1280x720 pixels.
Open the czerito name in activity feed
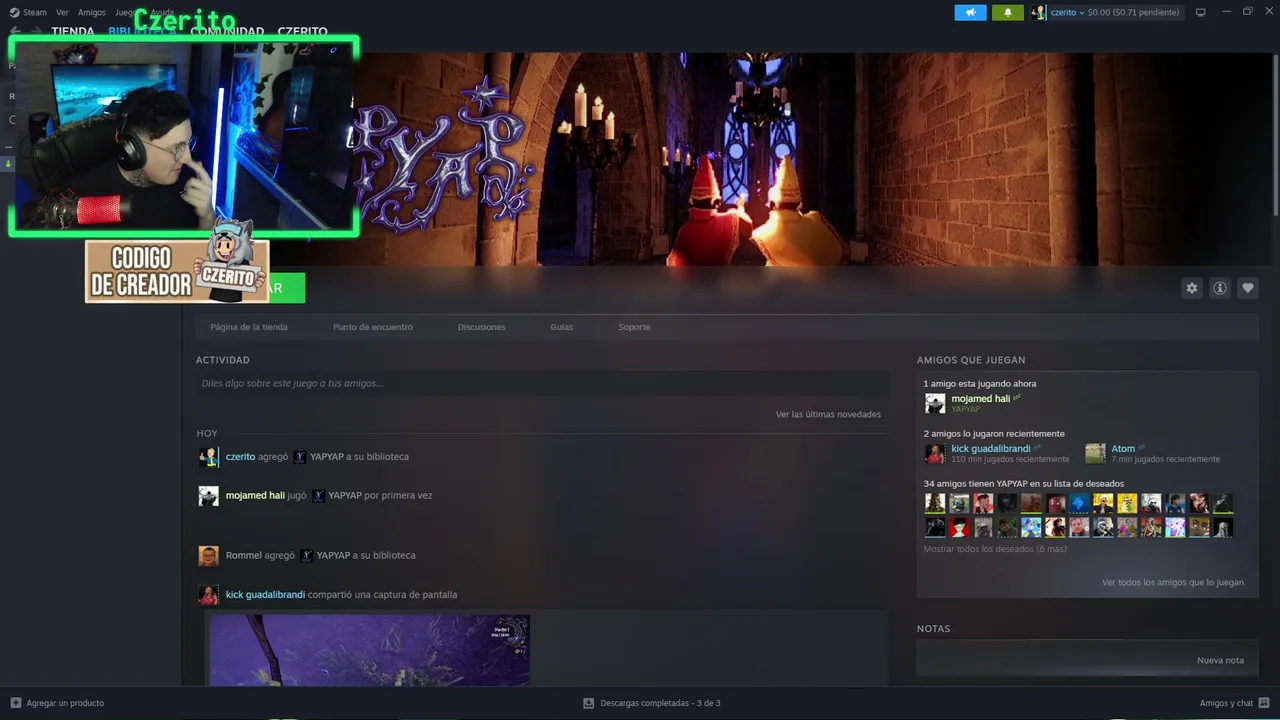coord(240,457)
